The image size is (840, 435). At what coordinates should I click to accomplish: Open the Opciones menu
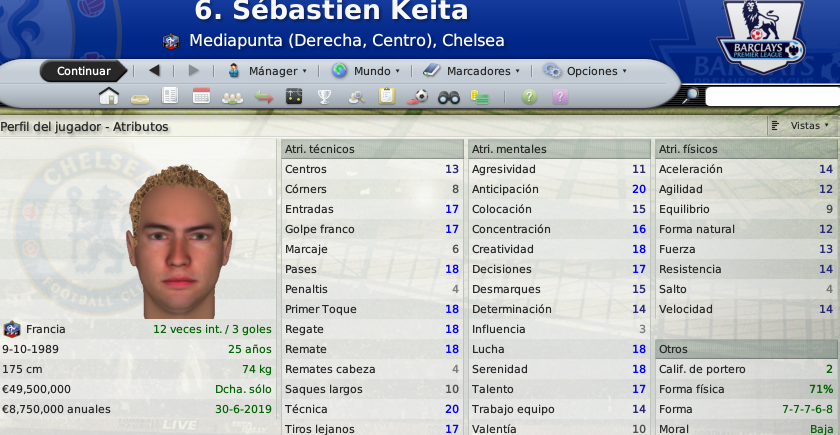585,71
